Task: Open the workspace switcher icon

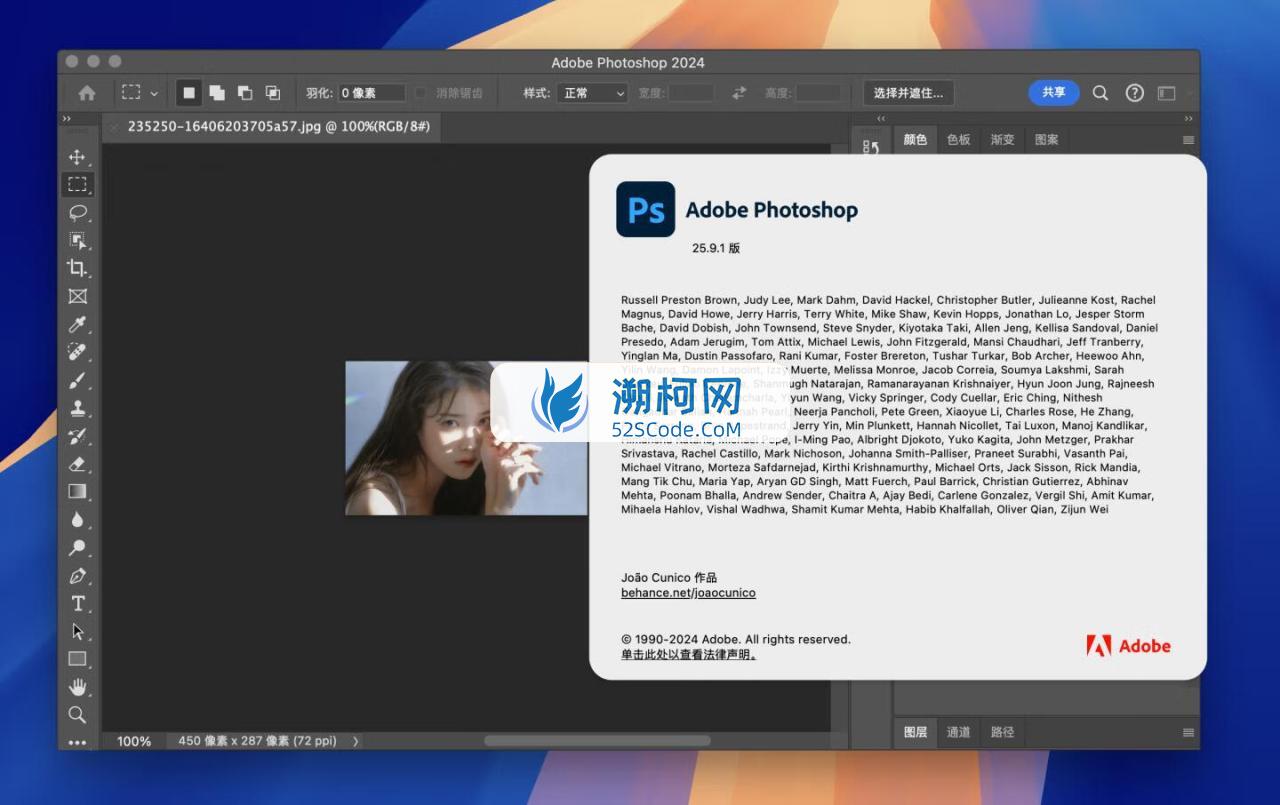Action: (1166, 92)
